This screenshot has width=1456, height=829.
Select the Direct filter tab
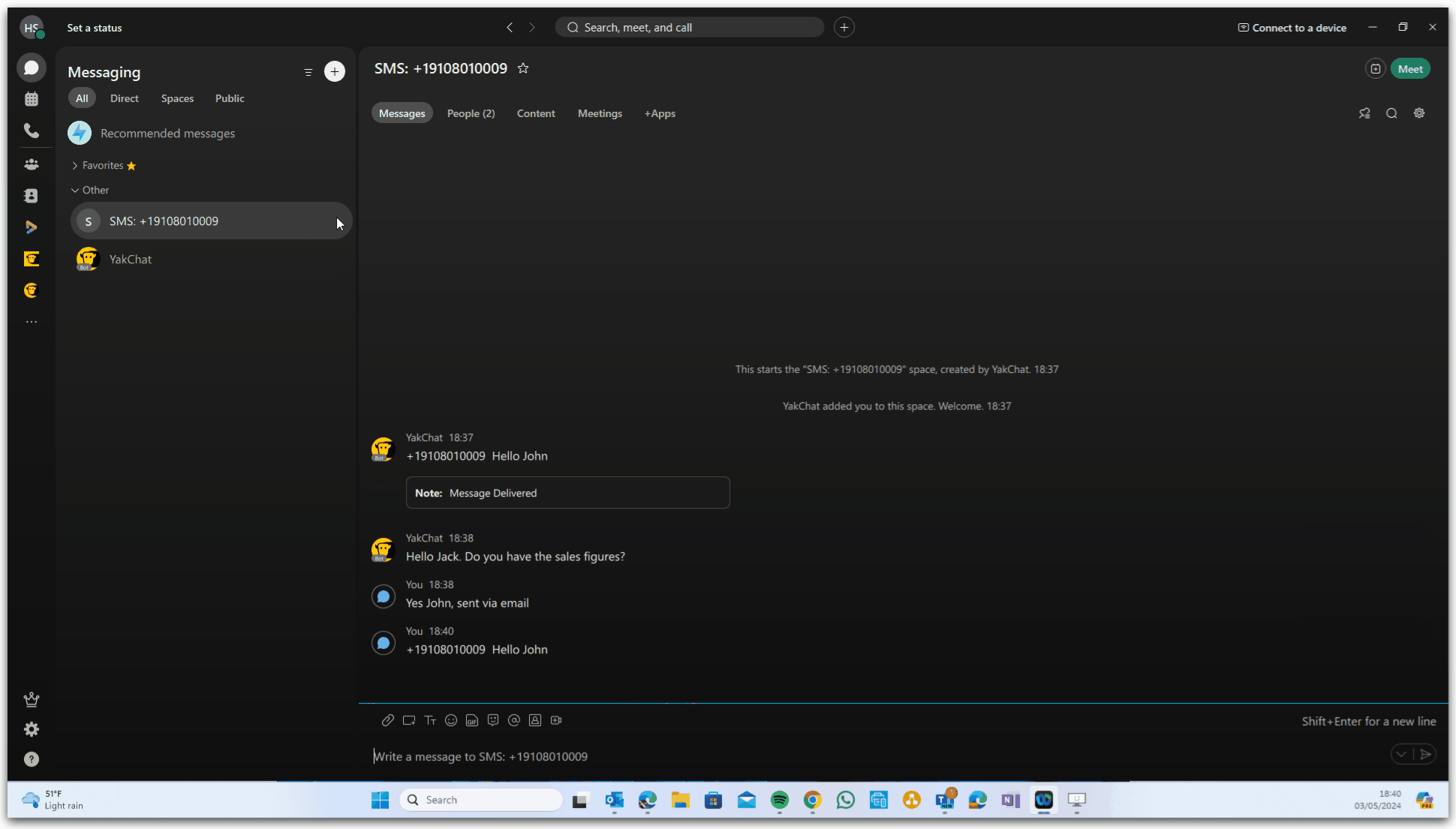[125, 98]
